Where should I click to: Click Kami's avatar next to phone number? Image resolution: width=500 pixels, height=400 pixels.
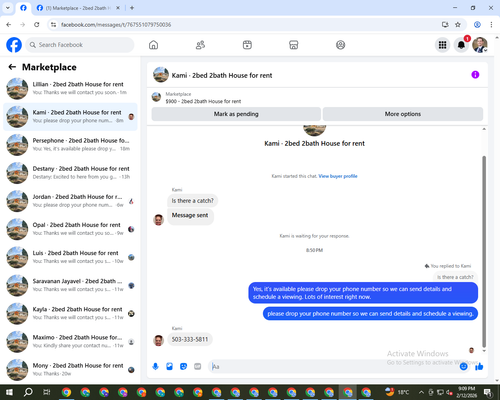click(x=158, y=340)
